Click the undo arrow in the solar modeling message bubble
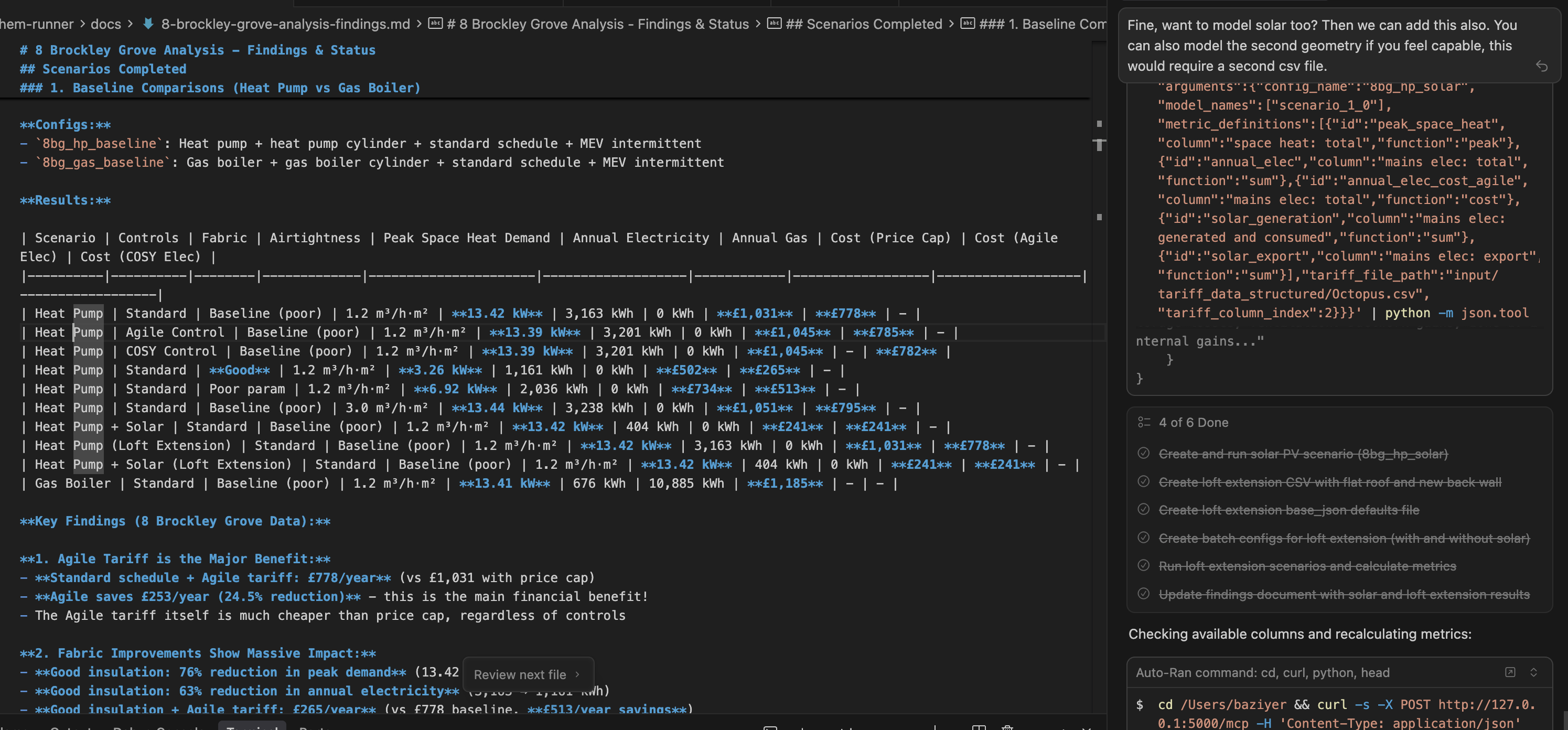1568x730 pixels. (x=1543, y=66)
